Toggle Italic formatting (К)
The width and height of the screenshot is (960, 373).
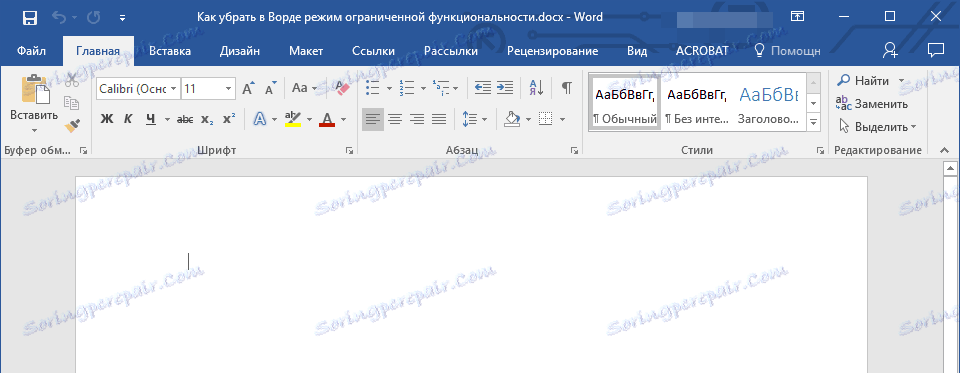tap(128, 119)
